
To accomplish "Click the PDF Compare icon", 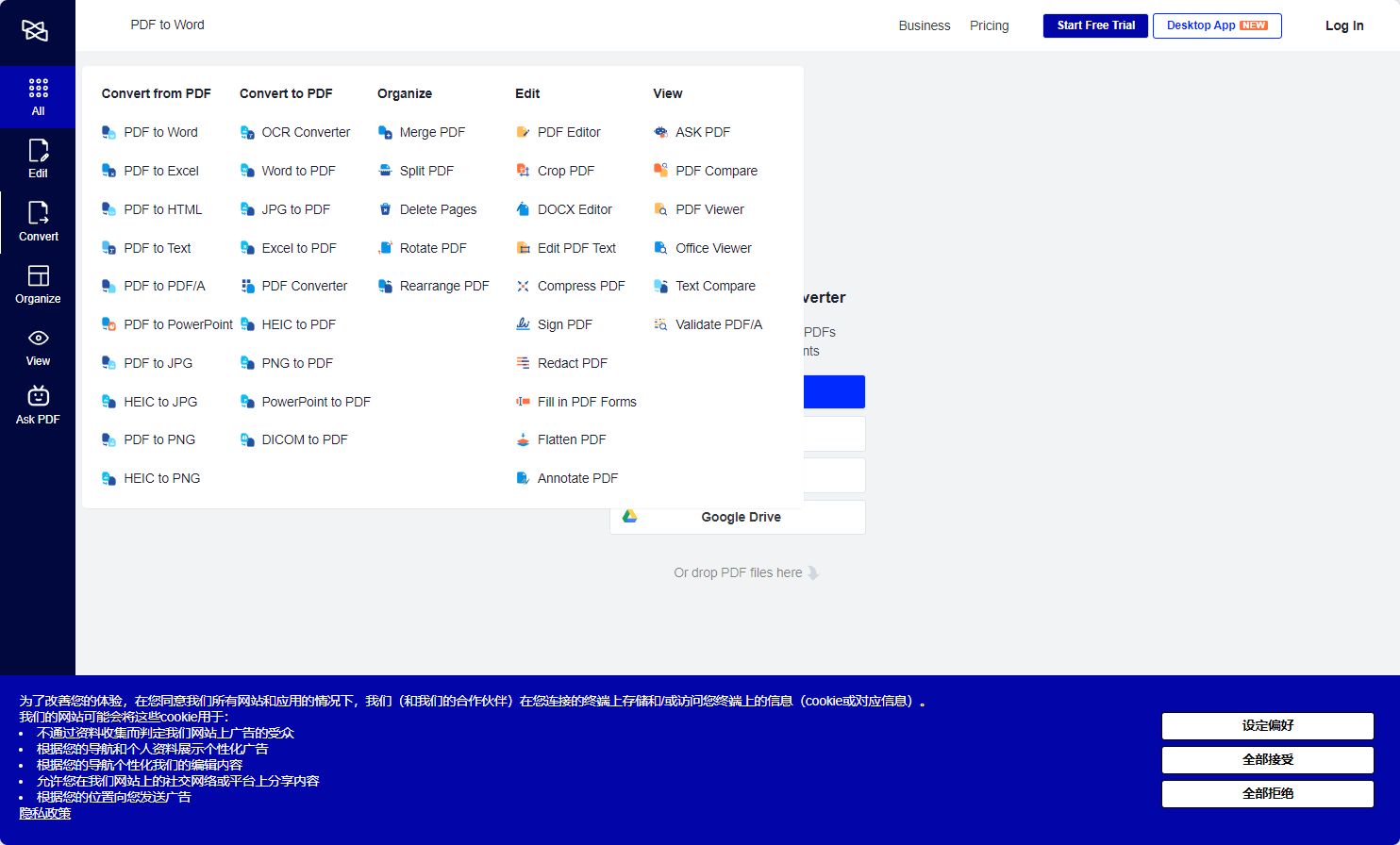I will click(660, 171).
